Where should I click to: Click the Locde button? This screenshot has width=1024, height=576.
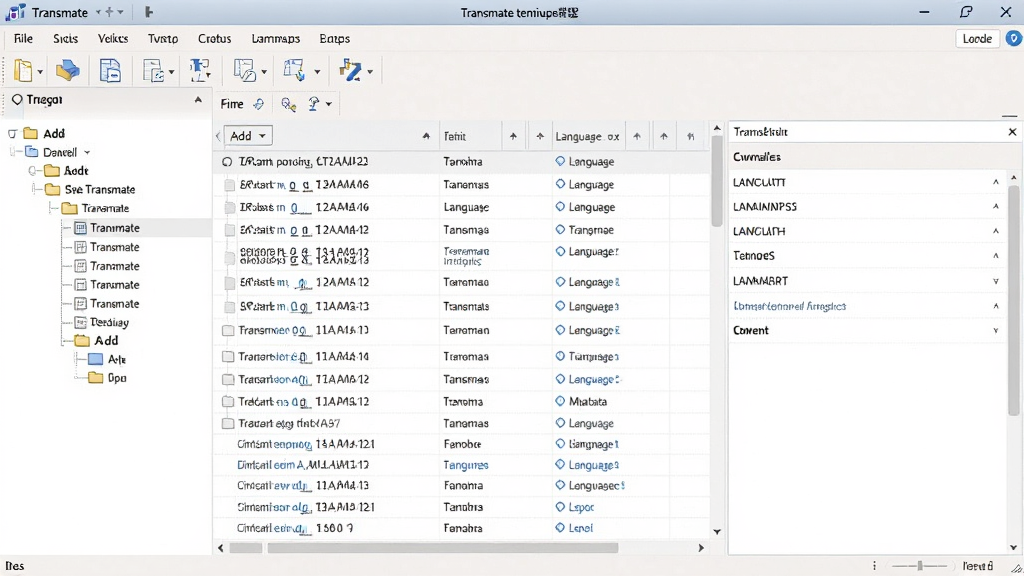pyautogui.click(x=978, y=39)
